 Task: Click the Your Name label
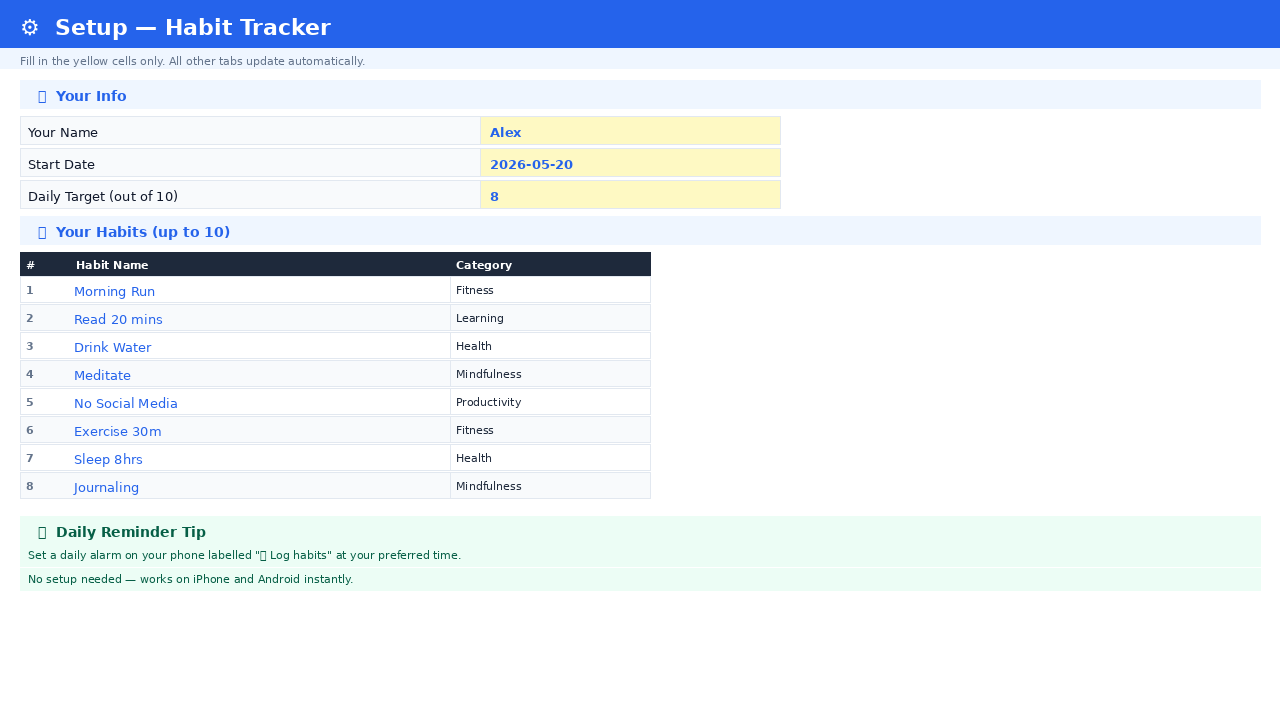[63, 132]
